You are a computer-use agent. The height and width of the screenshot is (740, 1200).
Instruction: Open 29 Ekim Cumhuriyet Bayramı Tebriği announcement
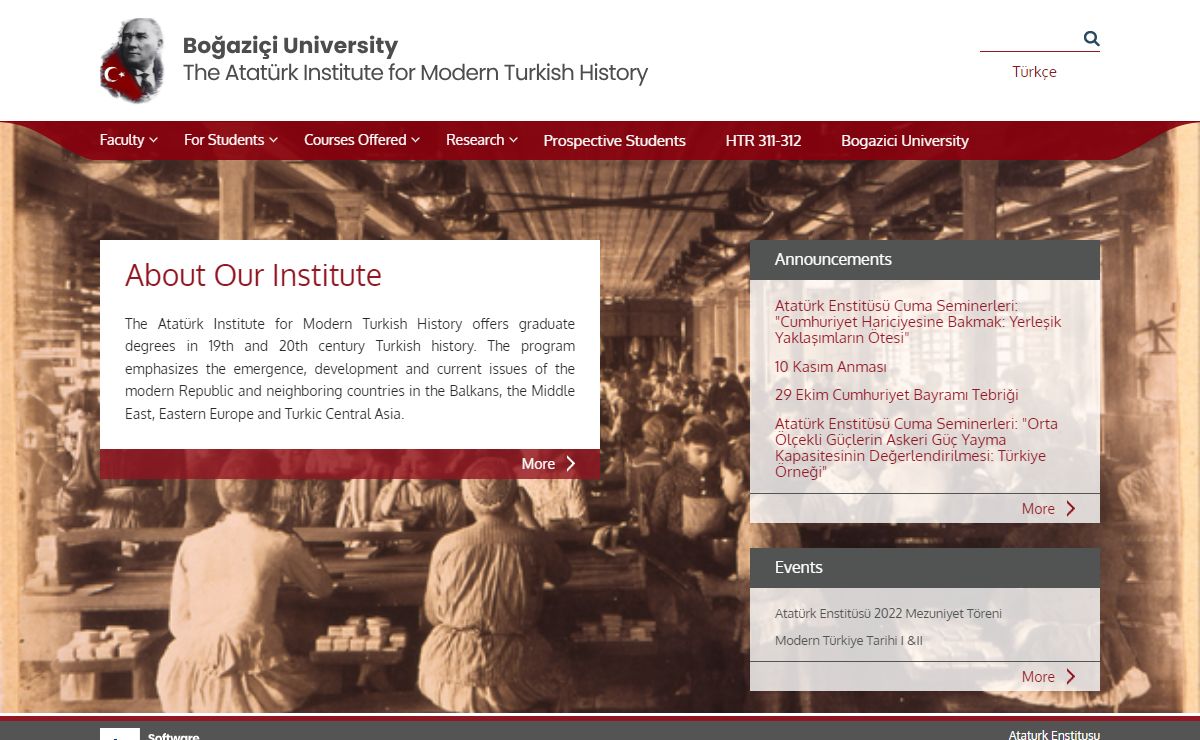point(896,395)
